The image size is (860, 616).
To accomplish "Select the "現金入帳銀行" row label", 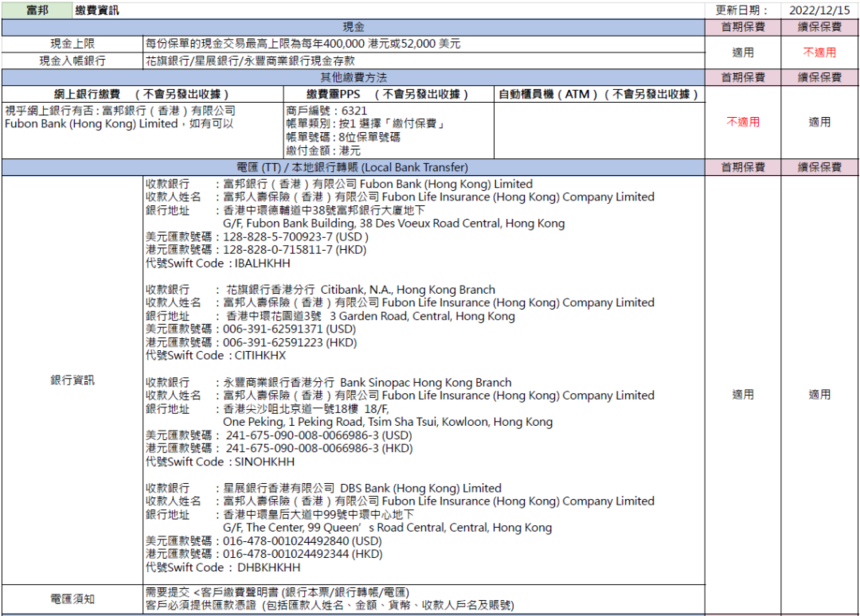I will point(72,60).
